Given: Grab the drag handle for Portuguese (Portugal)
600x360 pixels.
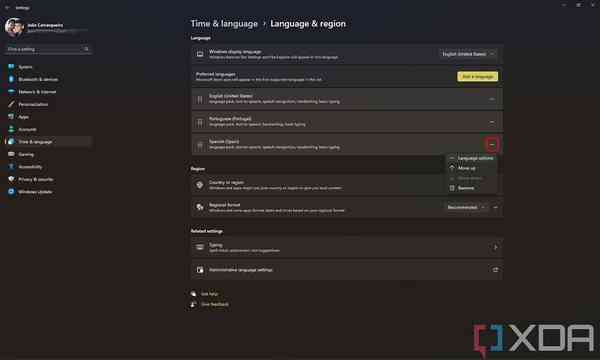Looking at the screenshot, I should pos(200,122).
